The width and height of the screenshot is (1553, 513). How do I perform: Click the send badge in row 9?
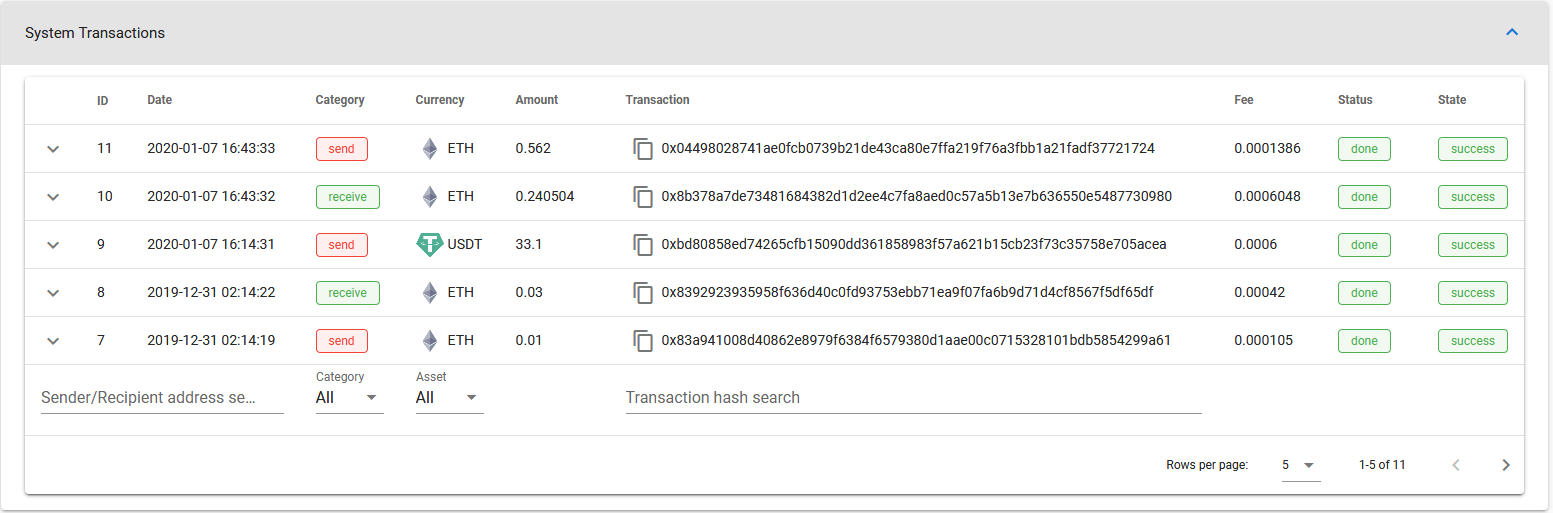pyautogui.click(x=342, y=245)
